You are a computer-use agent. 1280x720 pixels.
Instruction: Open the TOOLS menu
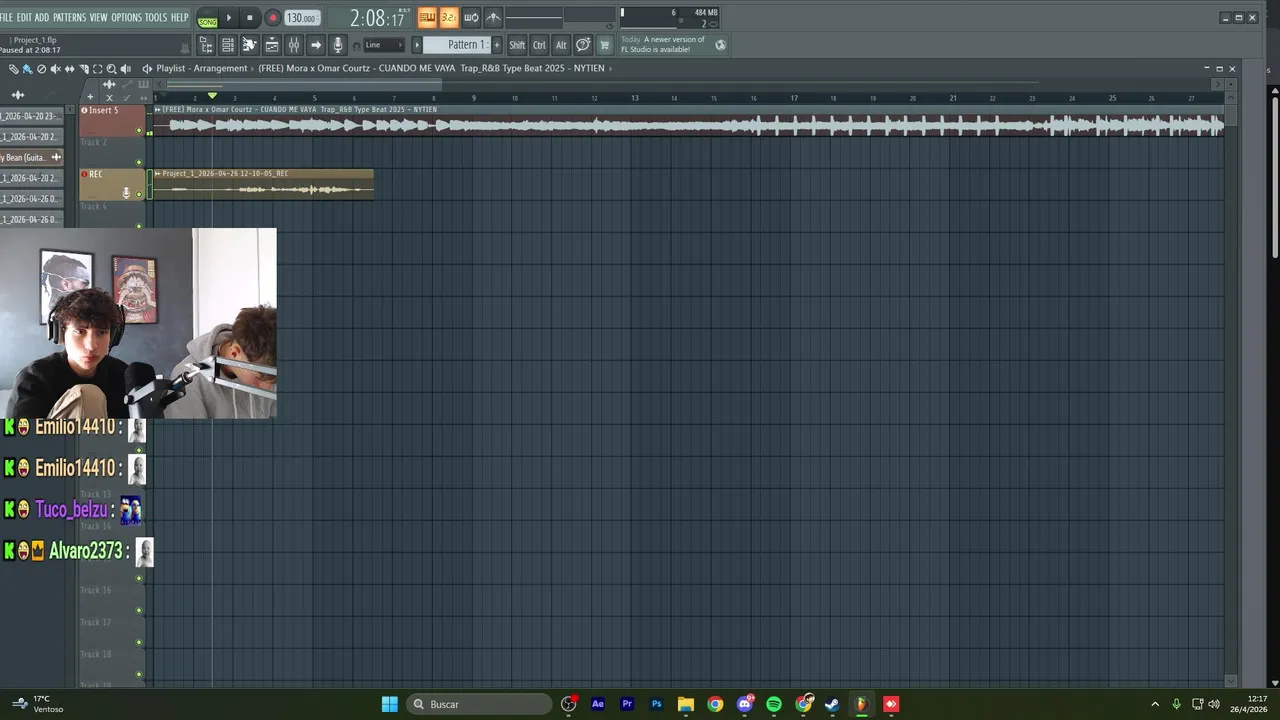coord(156,17)
